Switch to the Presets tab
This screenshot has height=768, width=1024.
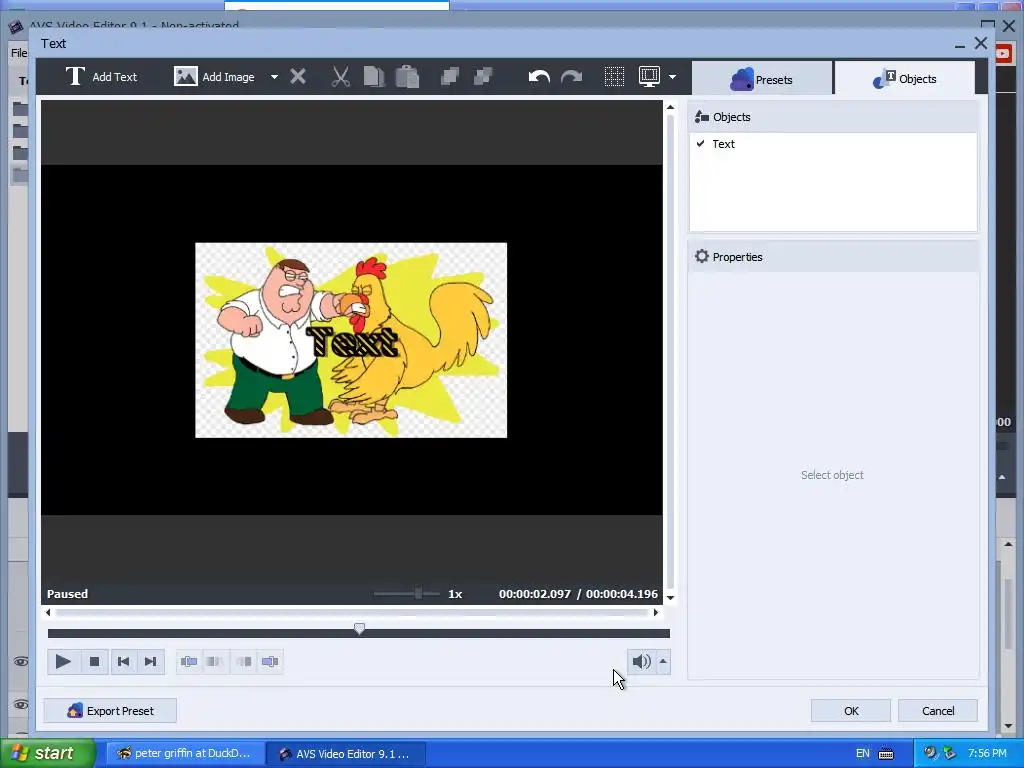point(762,80)
